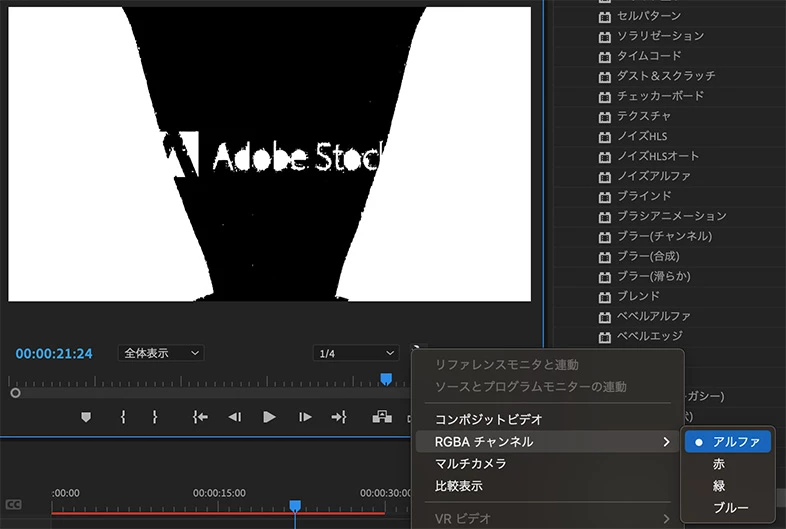Expand the RGBA チャンネル submenu arrow
This screenshot has width=786, height=529.
point(666,442)
